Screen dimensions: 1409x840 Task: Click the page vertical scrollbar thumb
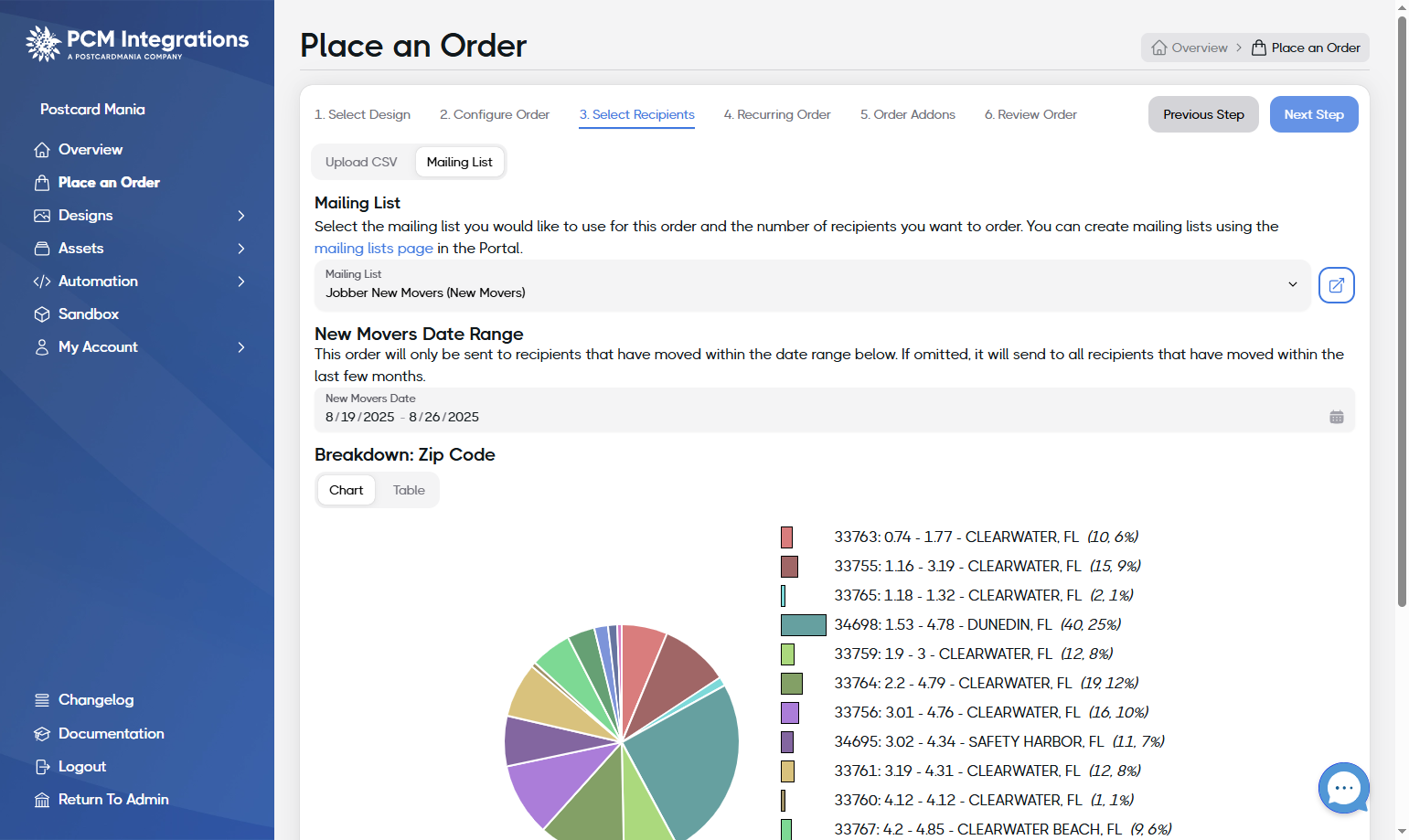coord(1403,311)
